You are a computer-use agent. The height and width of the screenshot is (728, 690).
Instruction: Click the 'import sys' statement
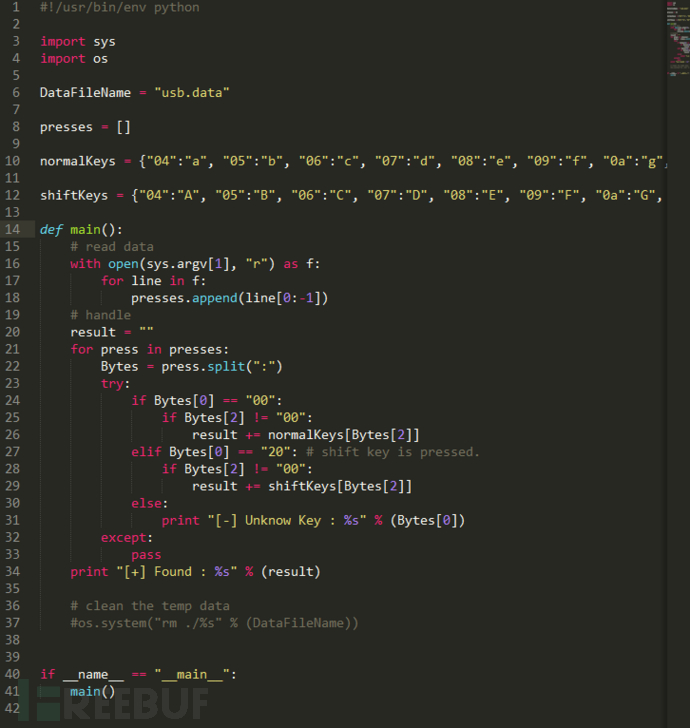click(x=78, y=42)
